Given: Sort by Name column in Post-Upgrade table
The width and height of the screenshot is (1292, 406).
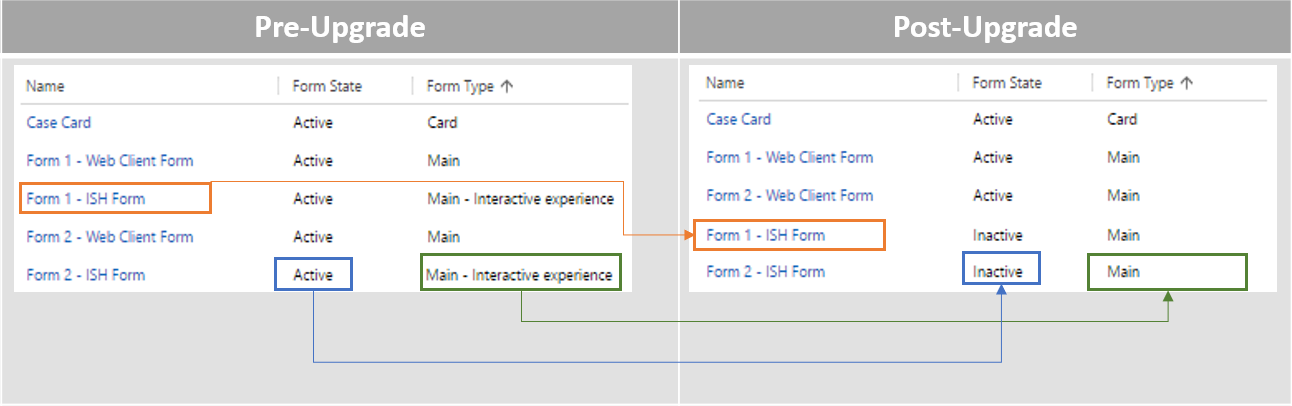Looking at the screenshot, I should click(x=725, y=83).
